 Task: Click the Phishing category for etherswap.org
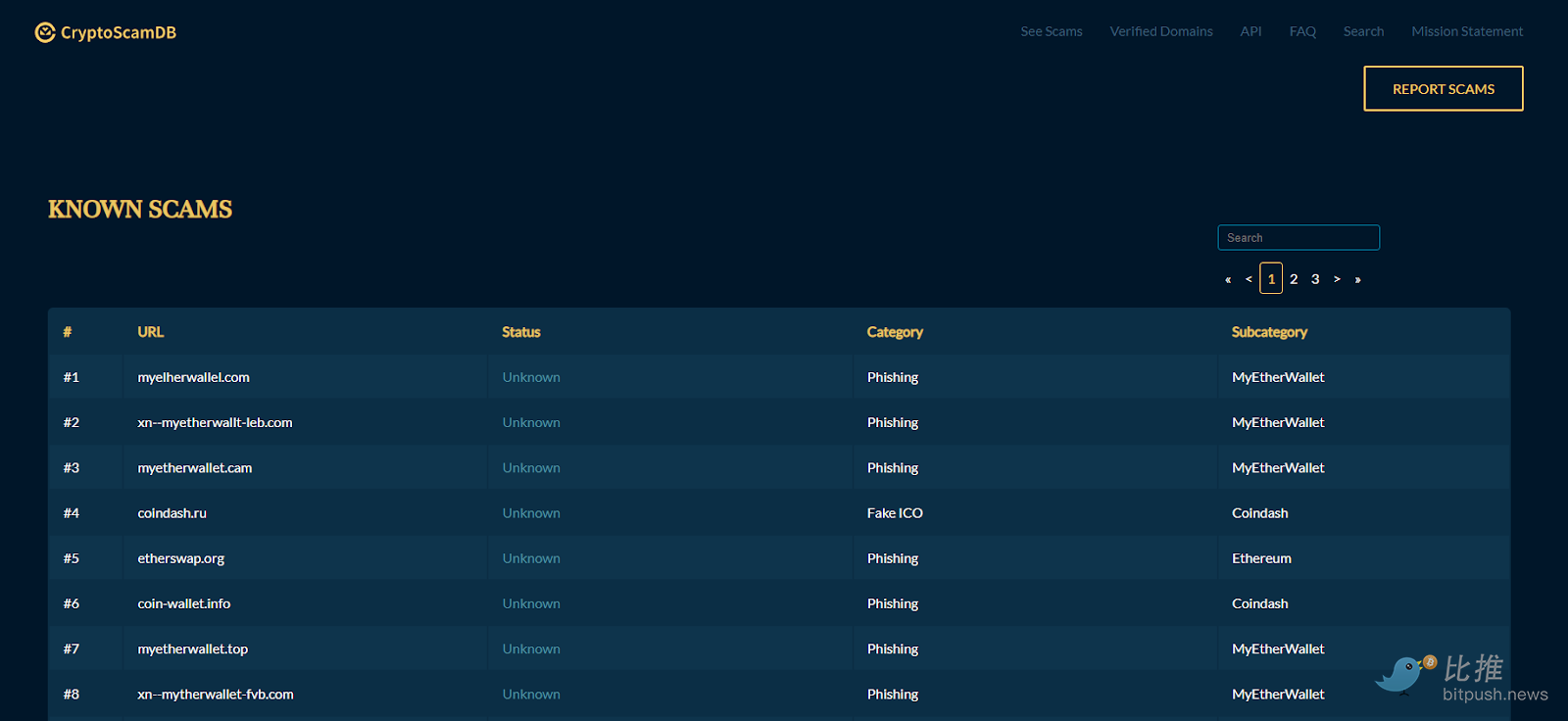coord(893,558)
